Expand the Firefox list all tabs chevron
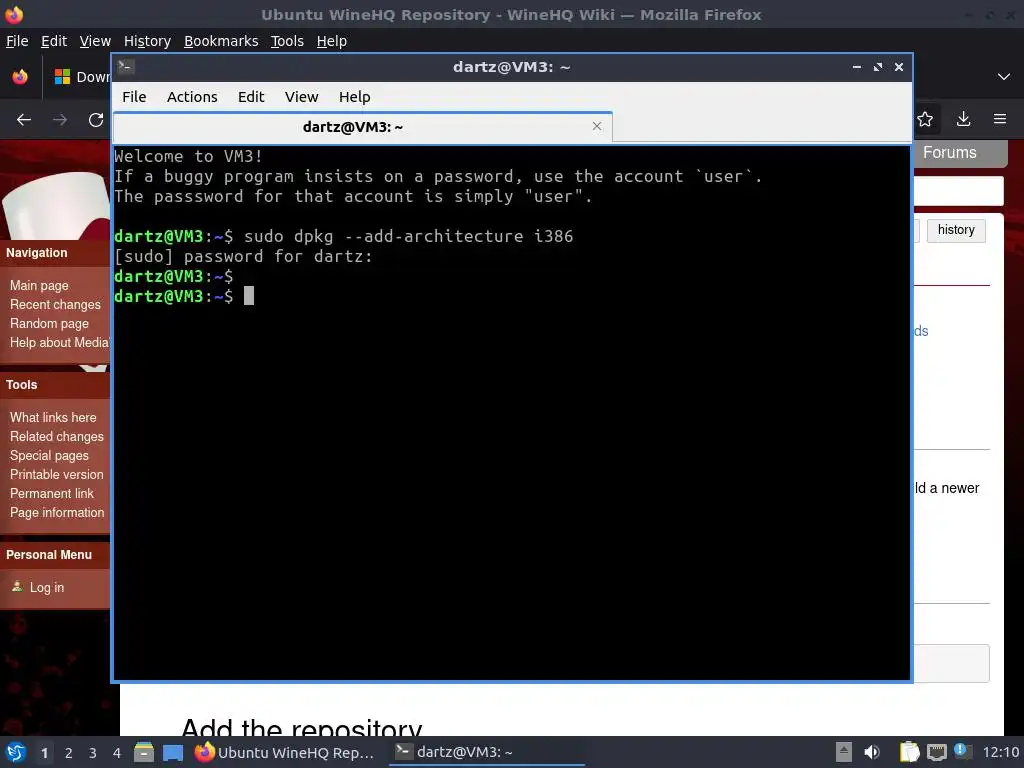Screen dimensions: 1024x768 (x=1004, y=77)
